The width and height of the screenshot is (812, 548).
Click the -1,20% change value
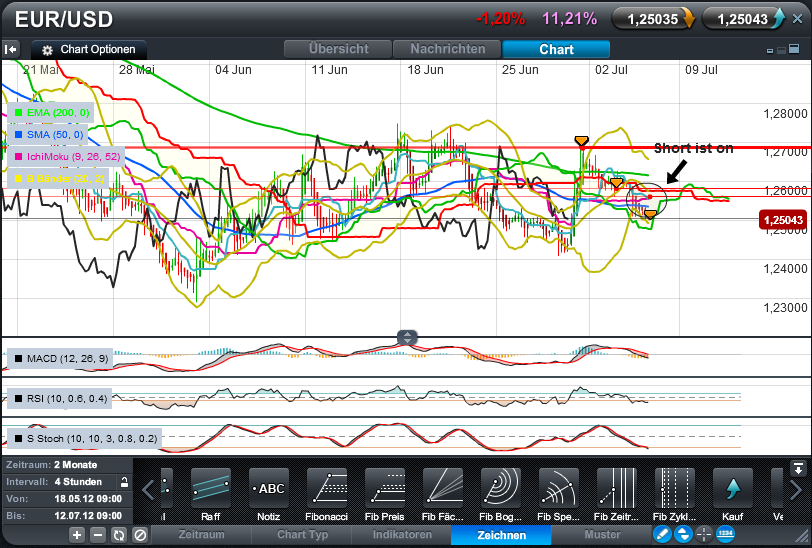click(500, 19)
